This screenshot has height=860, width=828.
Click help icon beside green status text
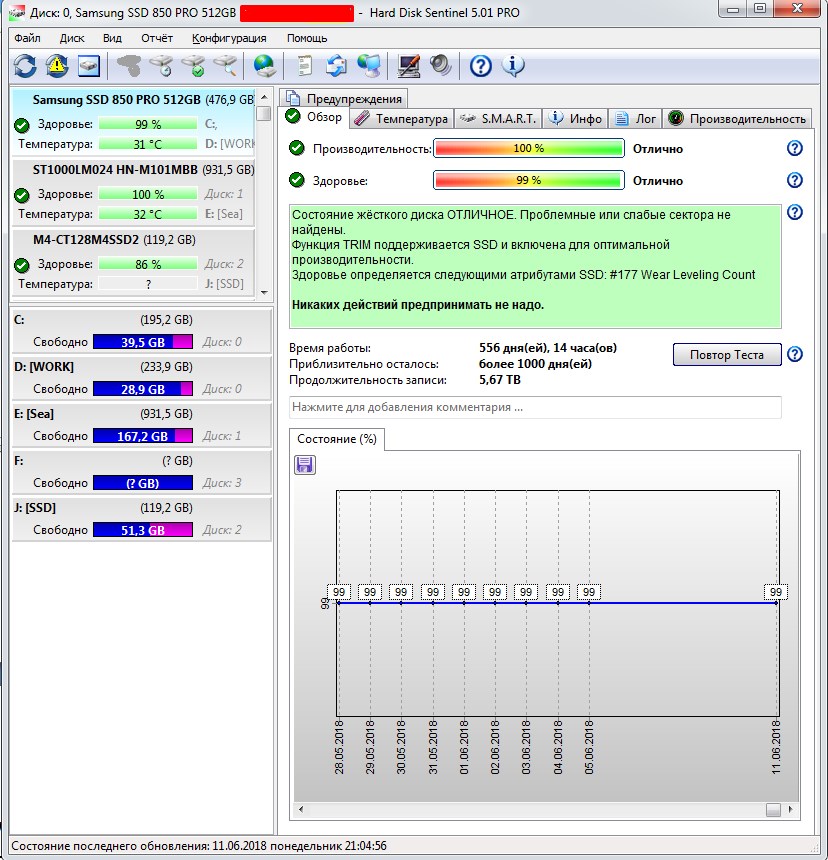tap(795, 212)
